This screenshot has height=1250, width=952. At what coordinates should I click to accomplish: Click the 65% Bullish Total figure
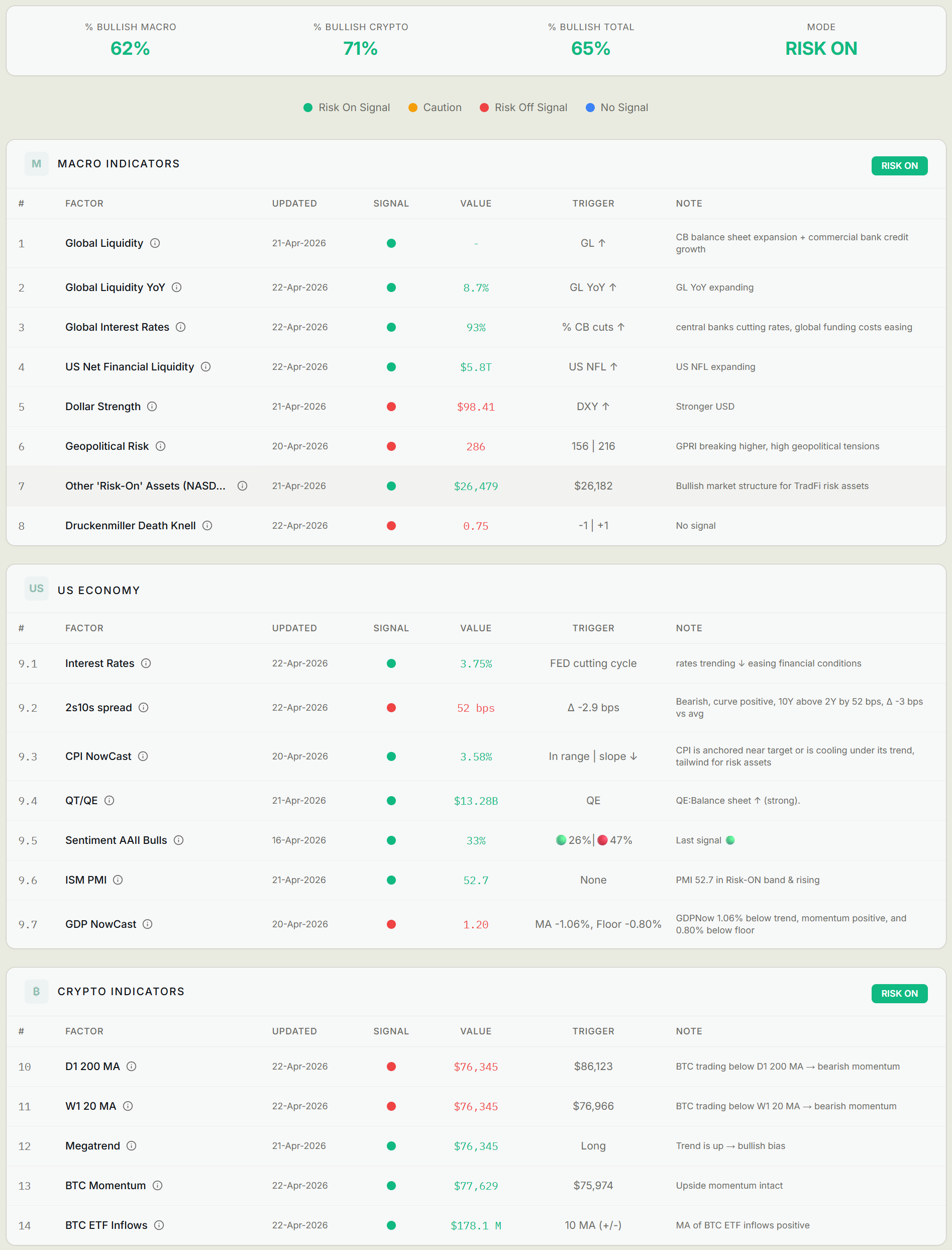click(x=591, y=49)
